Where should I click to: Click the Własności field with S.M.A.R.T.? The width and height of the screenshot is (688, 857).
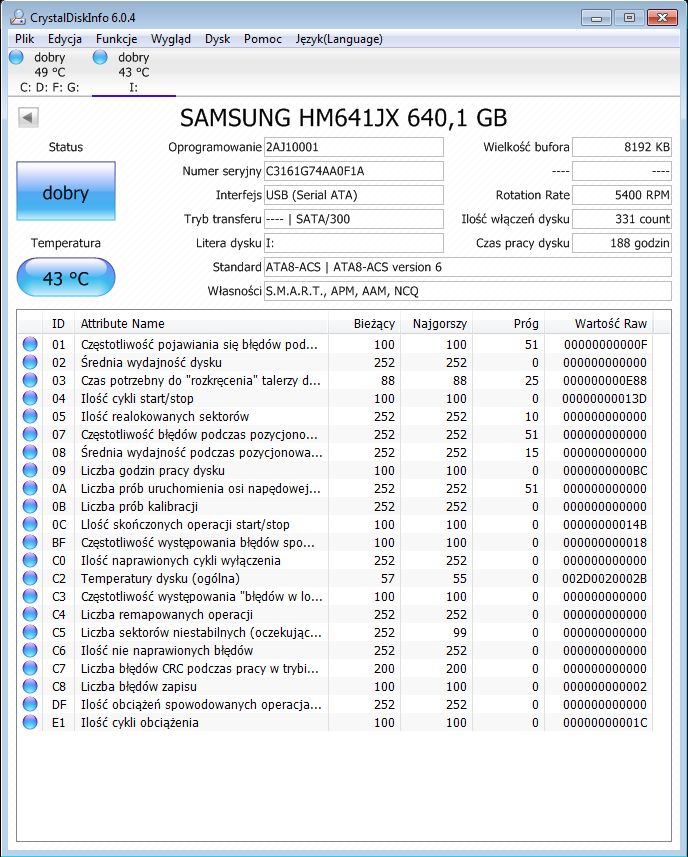[x=468, y=291]
